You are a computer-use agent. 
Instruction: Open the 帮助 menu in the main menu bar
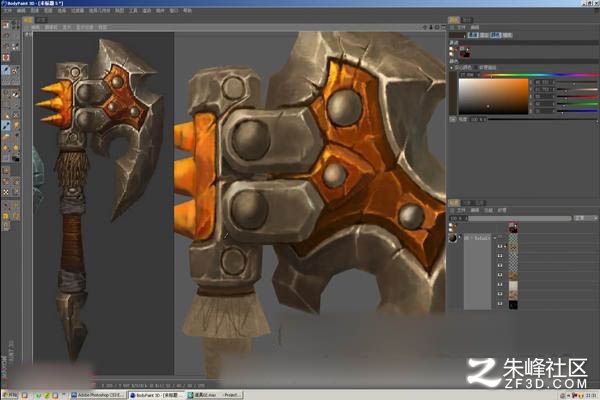pos(187,11)
